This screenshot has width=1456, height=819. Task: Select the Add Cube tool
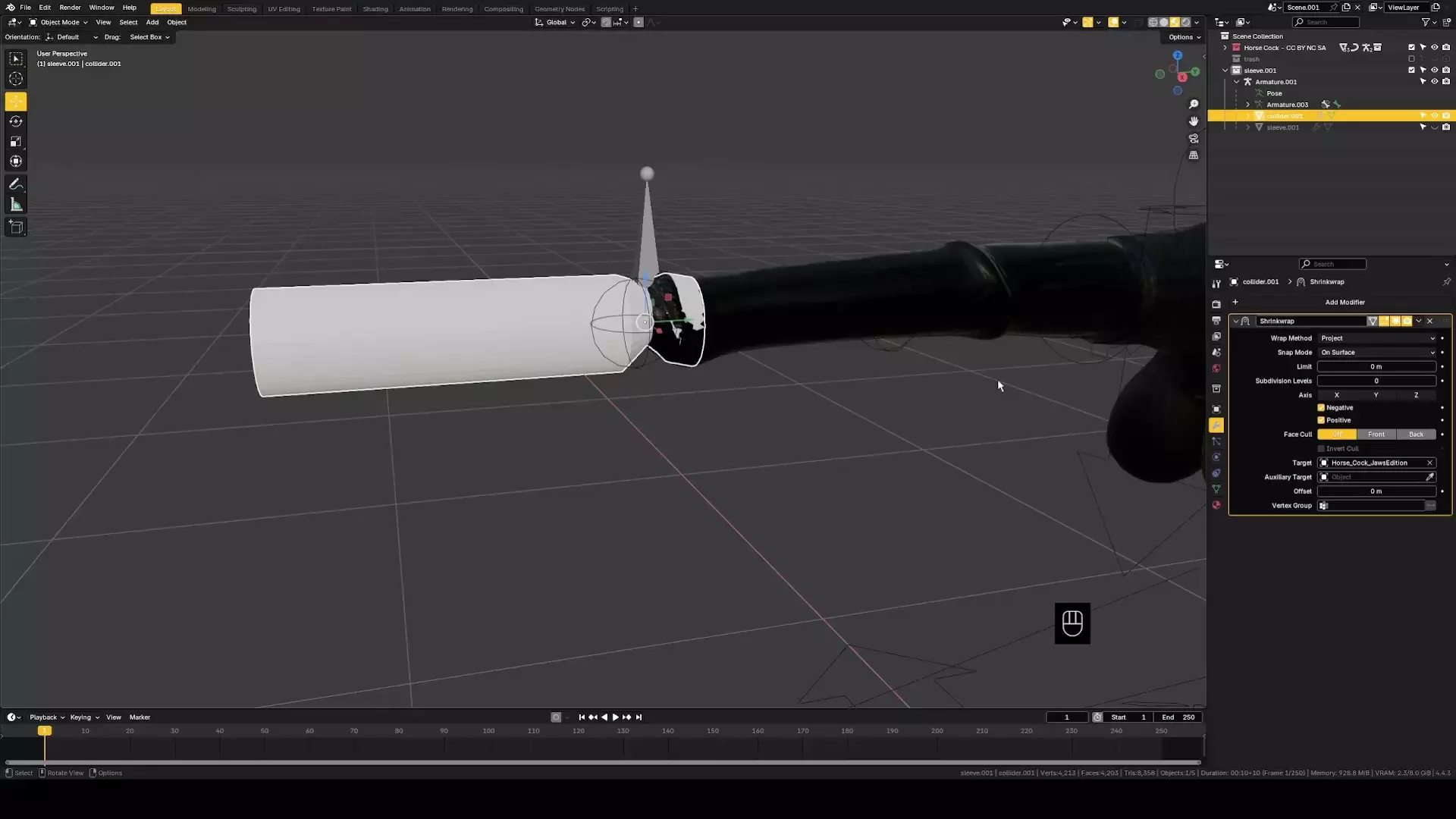tap(16, 227)
